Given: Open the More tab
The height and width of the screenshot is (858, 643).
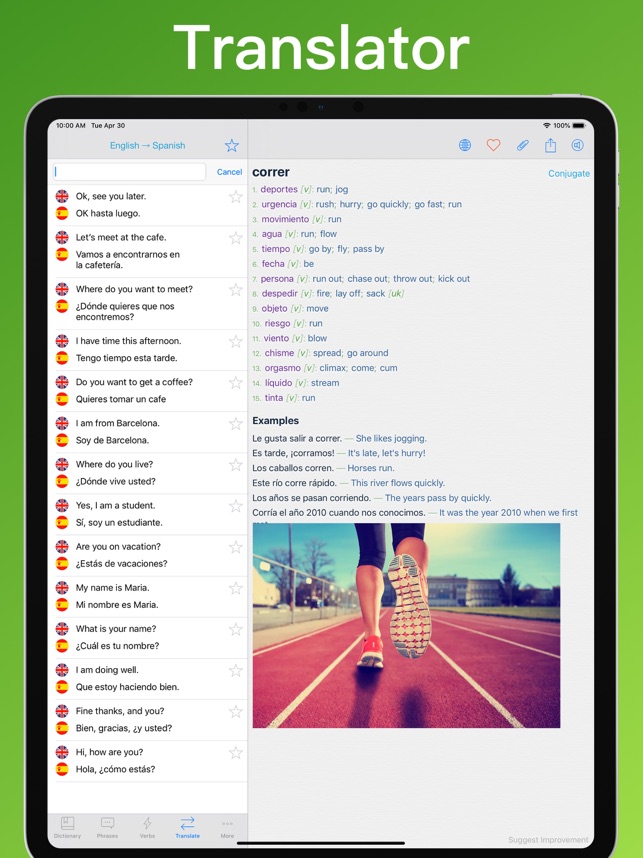Looking at the screenshot, I should click(227, 827).
